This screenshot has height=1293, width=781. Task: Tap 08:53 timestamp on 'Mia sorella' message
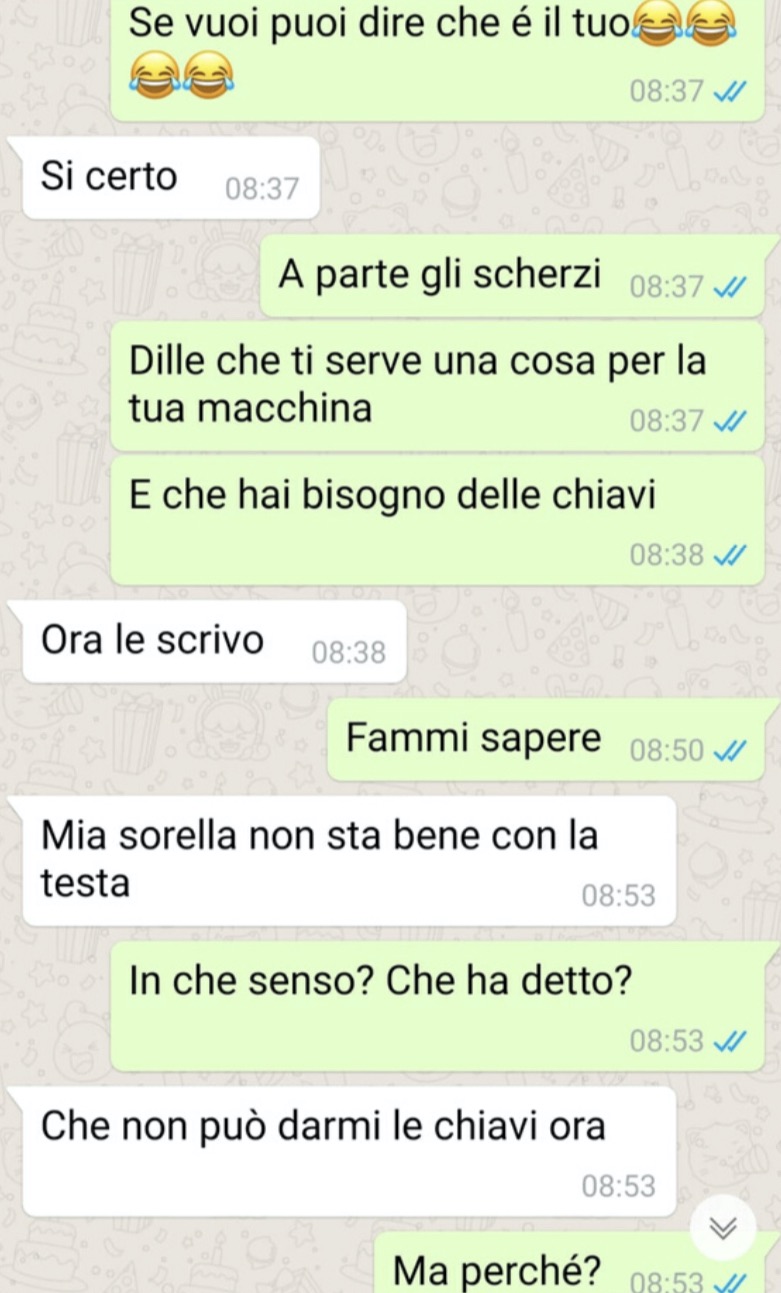pos(619,896)
